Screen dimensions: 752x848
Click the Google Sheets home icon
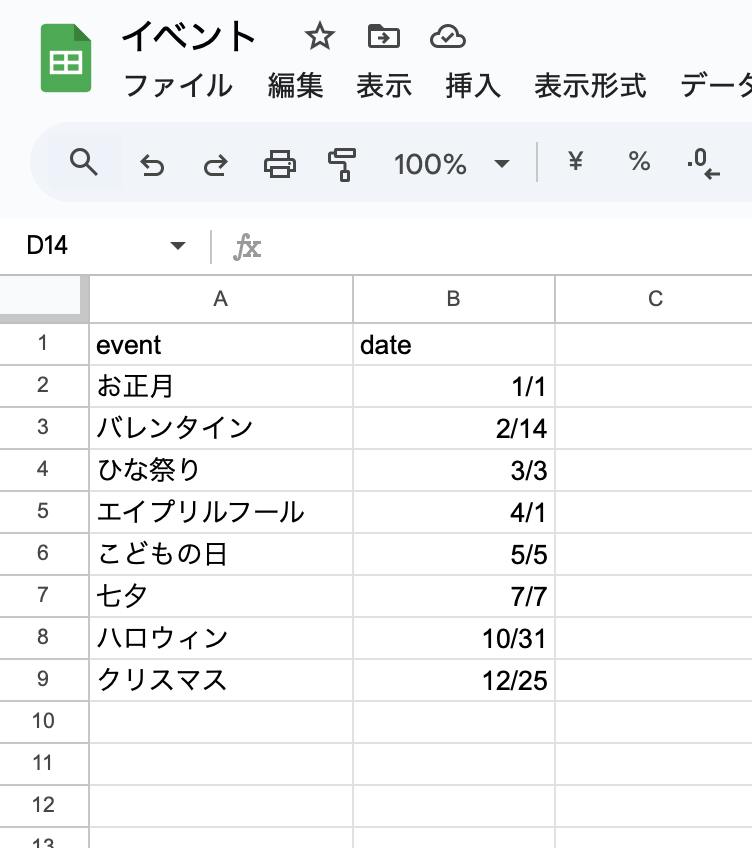point(66,58)
